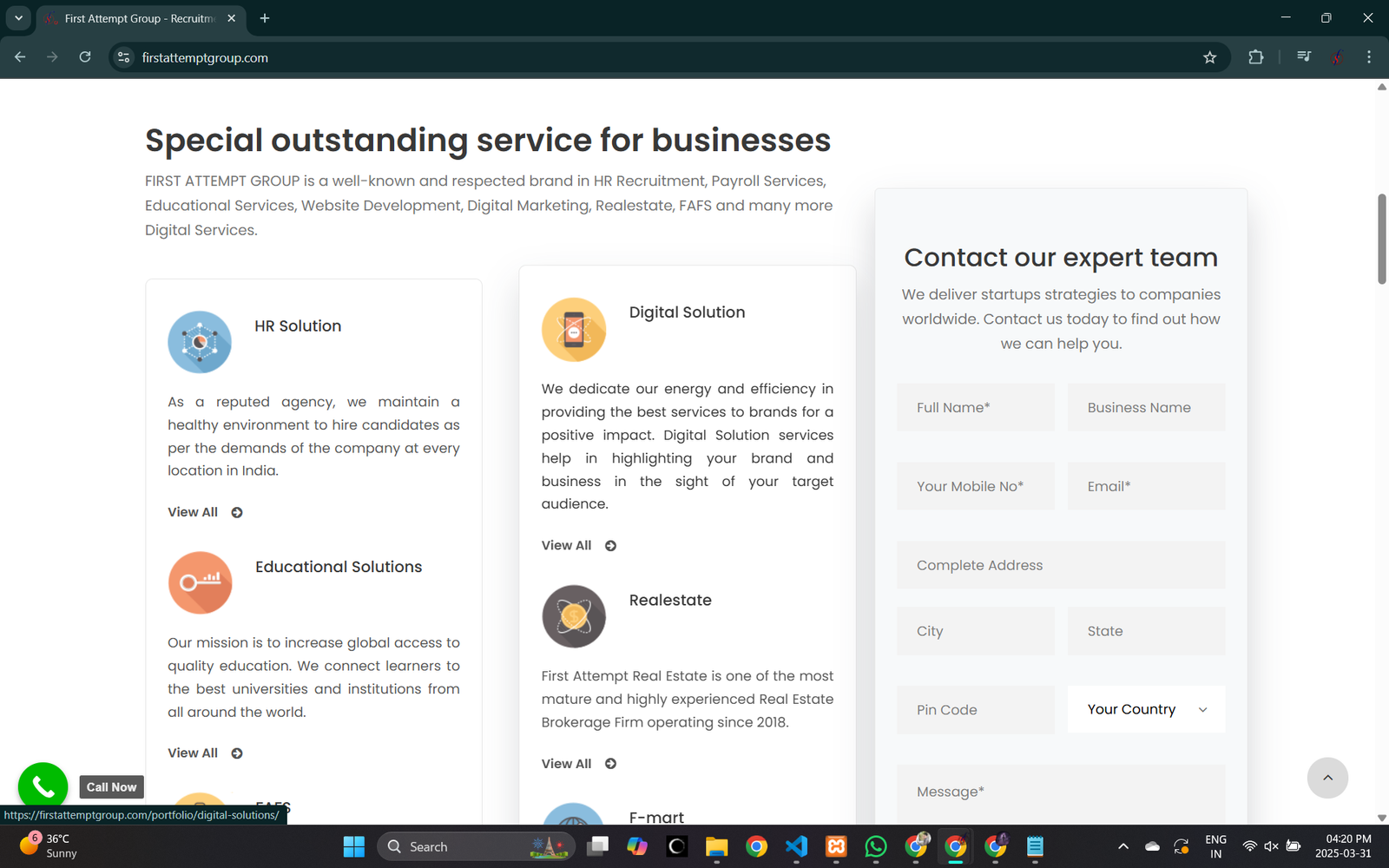
Task: Click View All under Realestate
Action: tap(566, 764)
